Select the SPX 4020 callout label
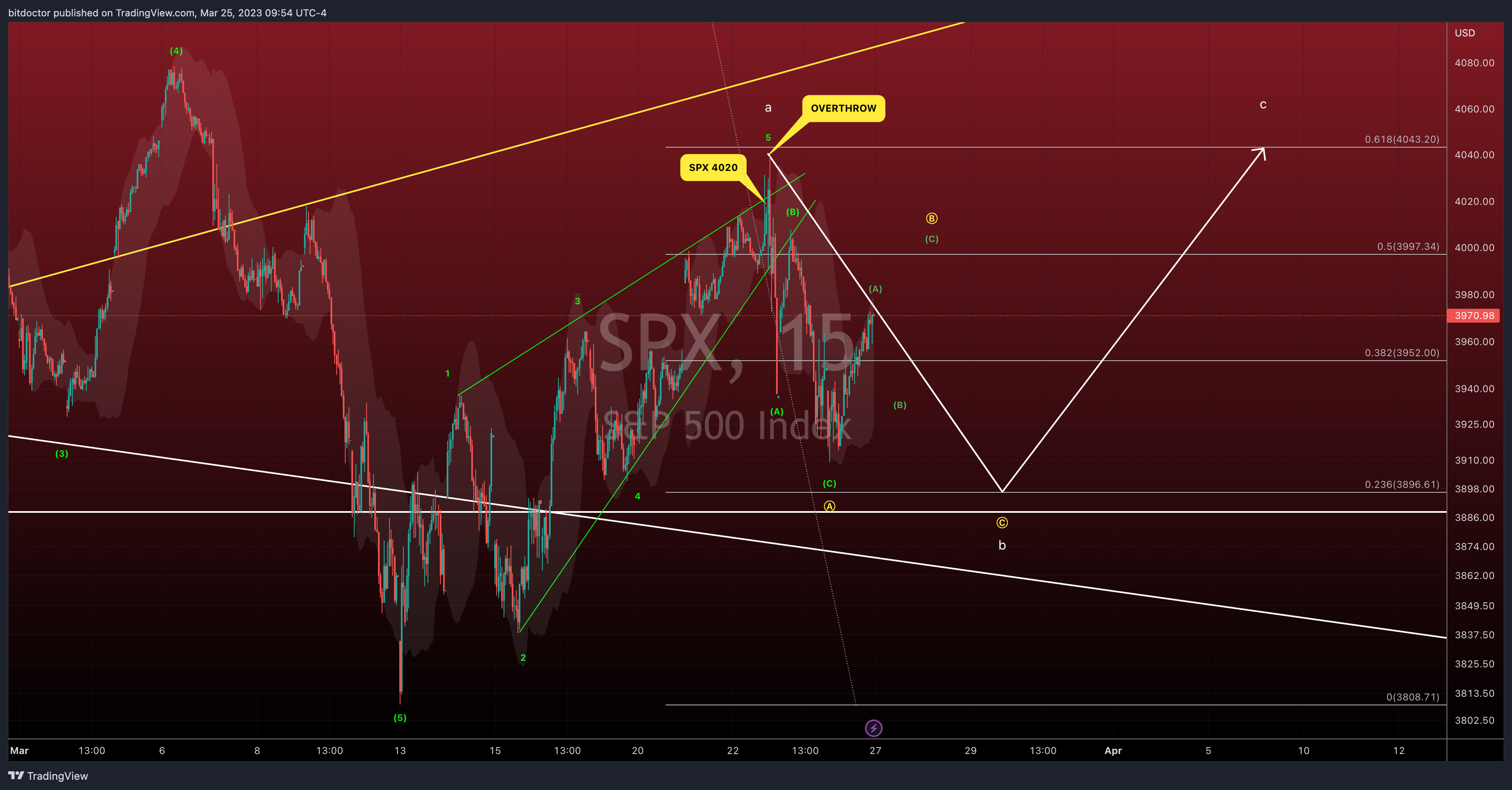Viewport: 1512px width, 790px height. click(x=713, y=168)
